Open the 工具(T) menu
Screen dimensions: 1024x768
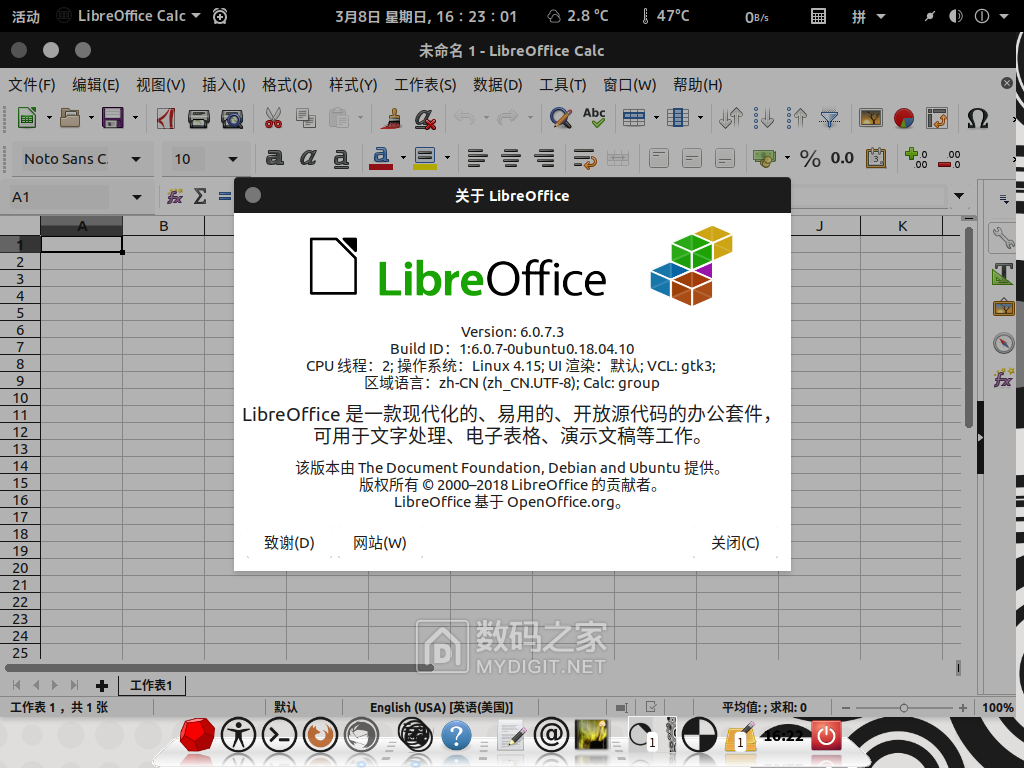point(562,85)
